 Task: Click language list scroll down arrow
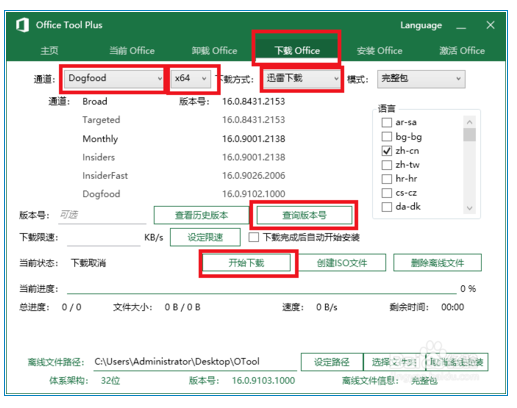[469, 208]
